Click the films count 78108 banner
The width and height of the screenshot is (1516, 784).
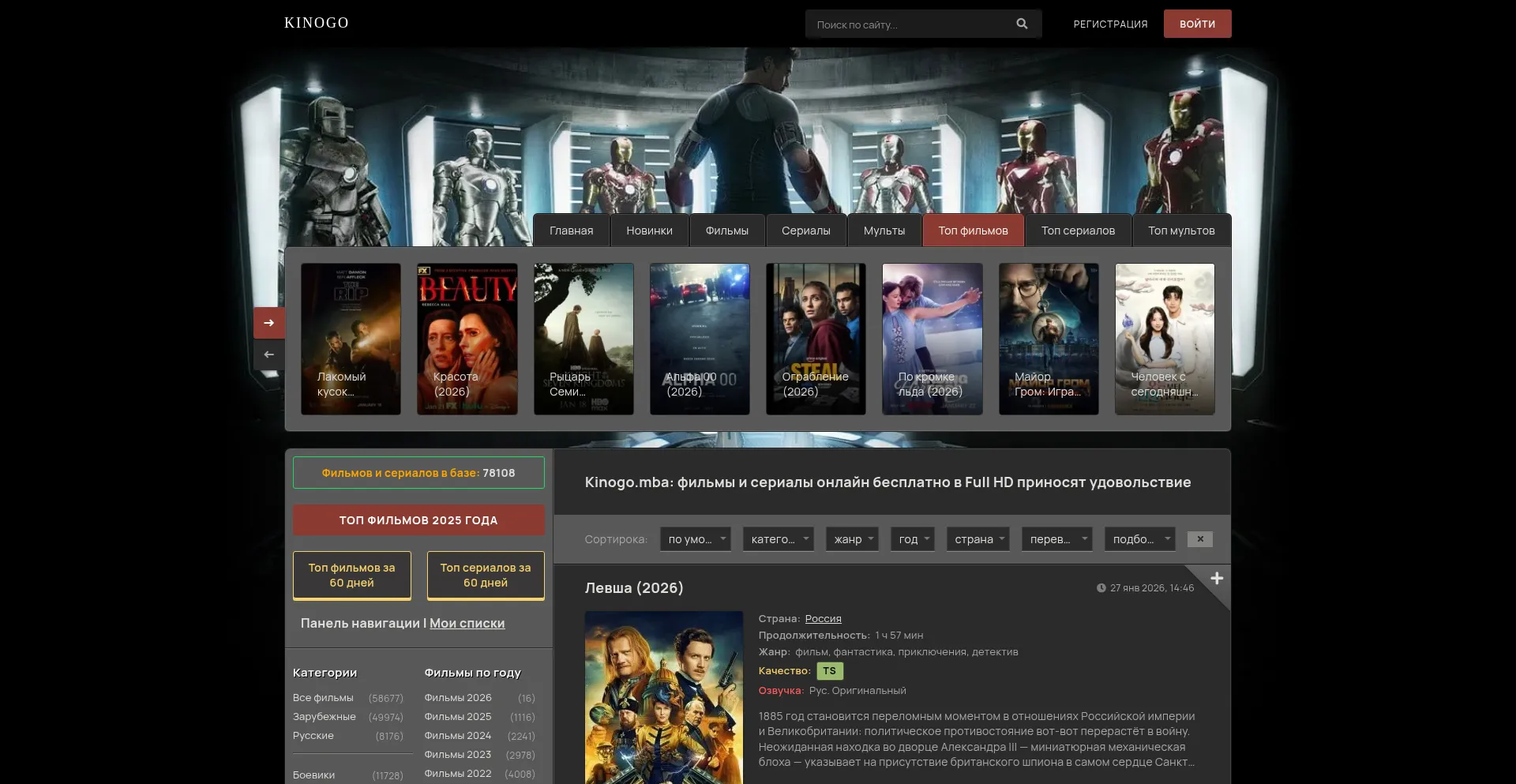[x=418, y=473]
